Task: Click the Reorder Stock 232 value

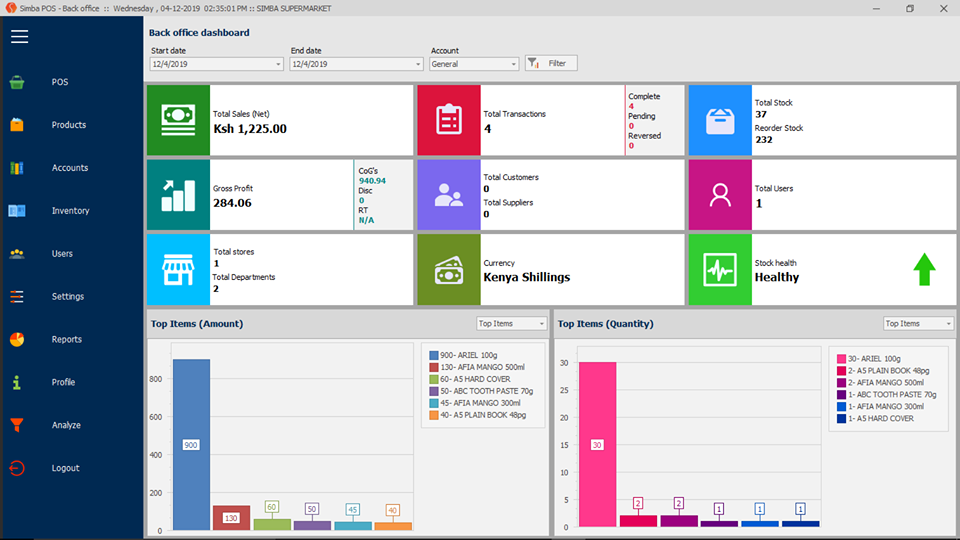Action: pyautogui.click(x=763, y=140)
